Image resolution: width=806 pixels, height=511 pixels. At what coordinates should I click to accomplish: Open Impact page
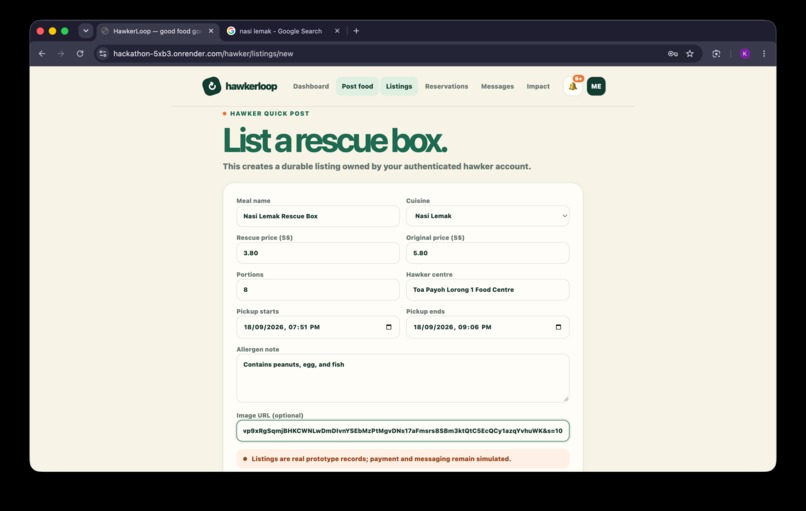click(538, 86)
